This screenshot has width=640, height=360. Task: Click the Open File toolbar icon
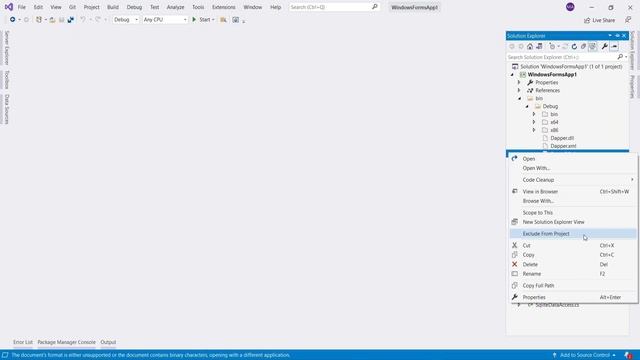(x=52, y=20)
